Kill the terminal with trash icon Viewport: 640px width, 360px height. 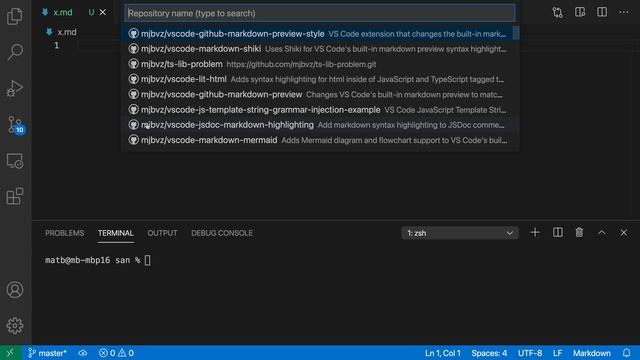579,233
